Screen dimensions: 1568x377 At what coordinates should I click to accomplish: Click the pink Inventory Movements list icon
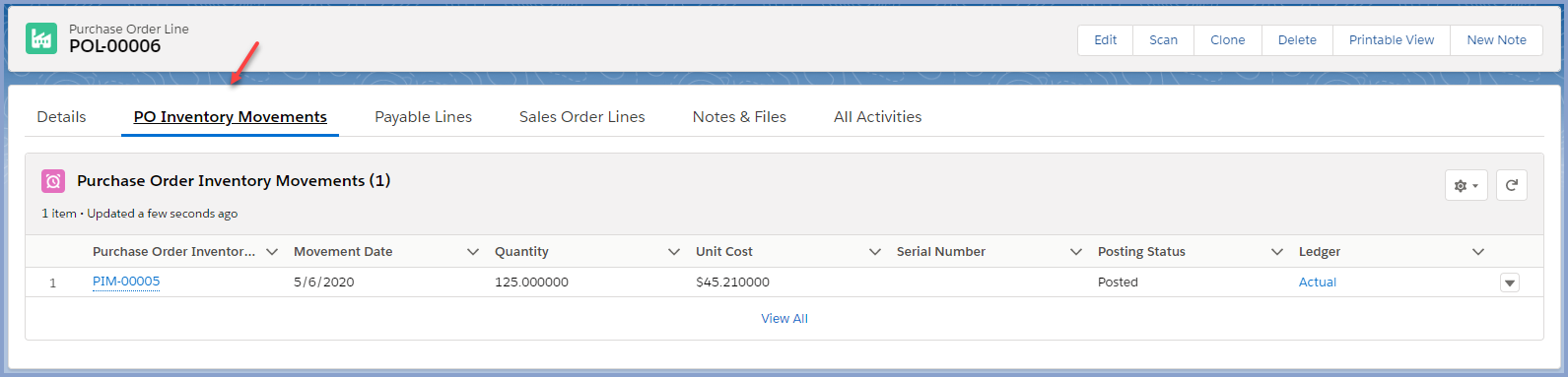53,181
